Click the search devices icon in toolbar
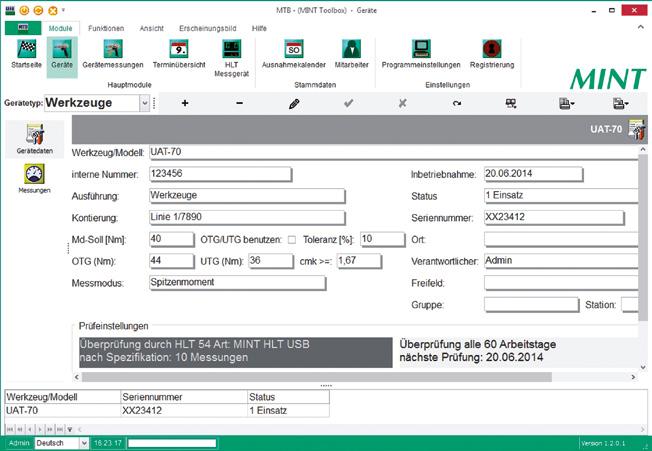Image resolution: width=652 pixels, height=451 pixels. pos(511,103)
